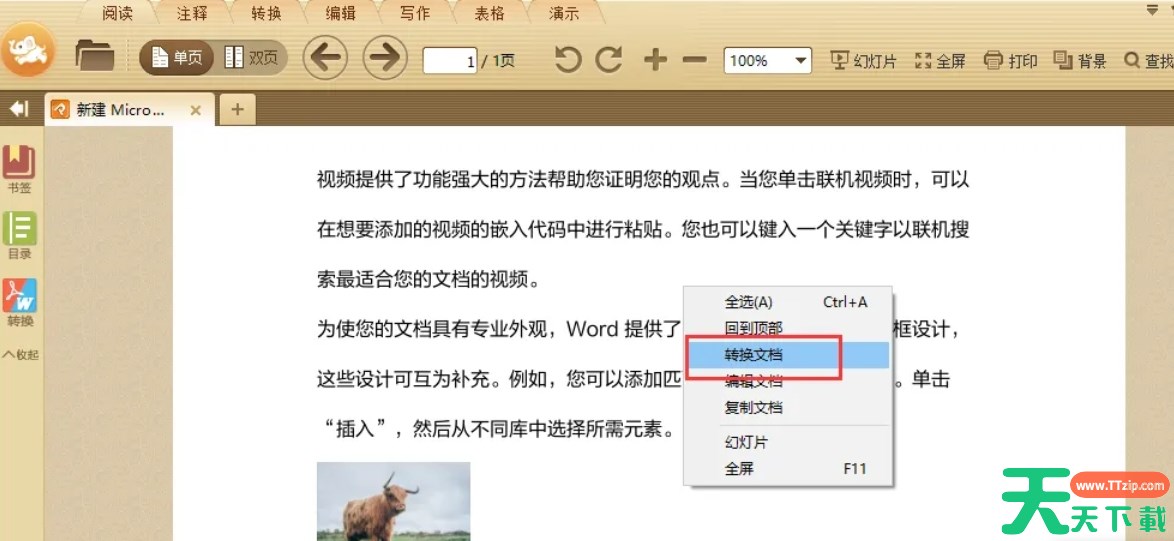Select 转换文档 in the context menu
Image resolution: width=1174 pixels, height=541 pixels.
[753, 355]
